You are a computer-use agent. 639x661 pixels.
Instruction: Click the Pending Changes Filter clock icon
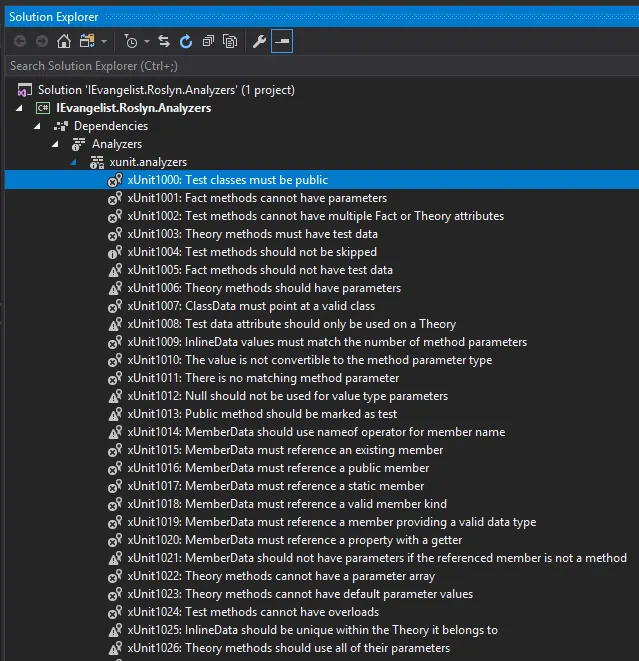[130, 41]
